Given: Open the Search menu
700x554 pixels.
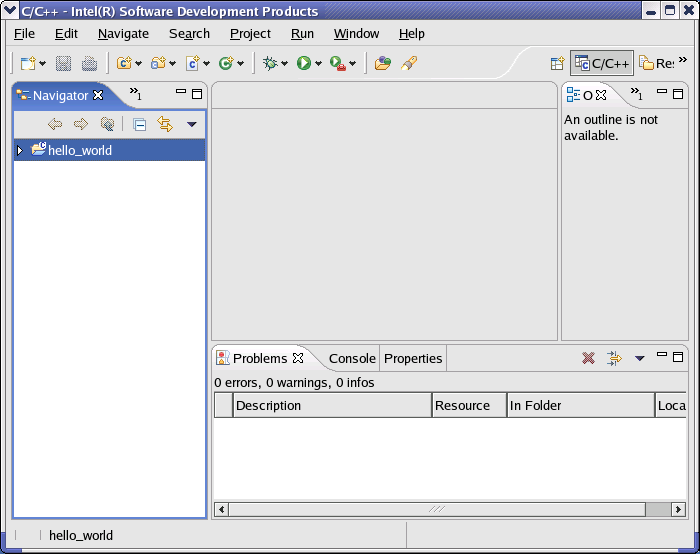Looking at the screenshot, I should (x=189, y=33).
